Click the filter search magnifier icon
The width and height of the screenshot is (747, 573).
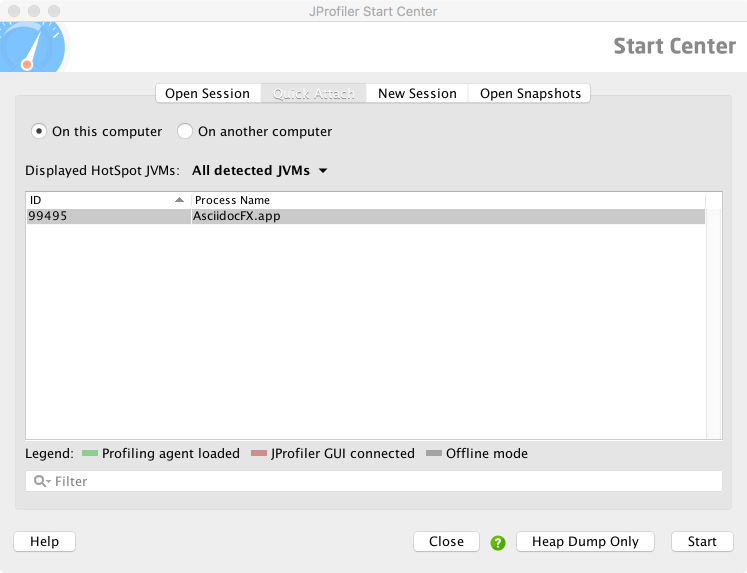click(x=42, y=482)
